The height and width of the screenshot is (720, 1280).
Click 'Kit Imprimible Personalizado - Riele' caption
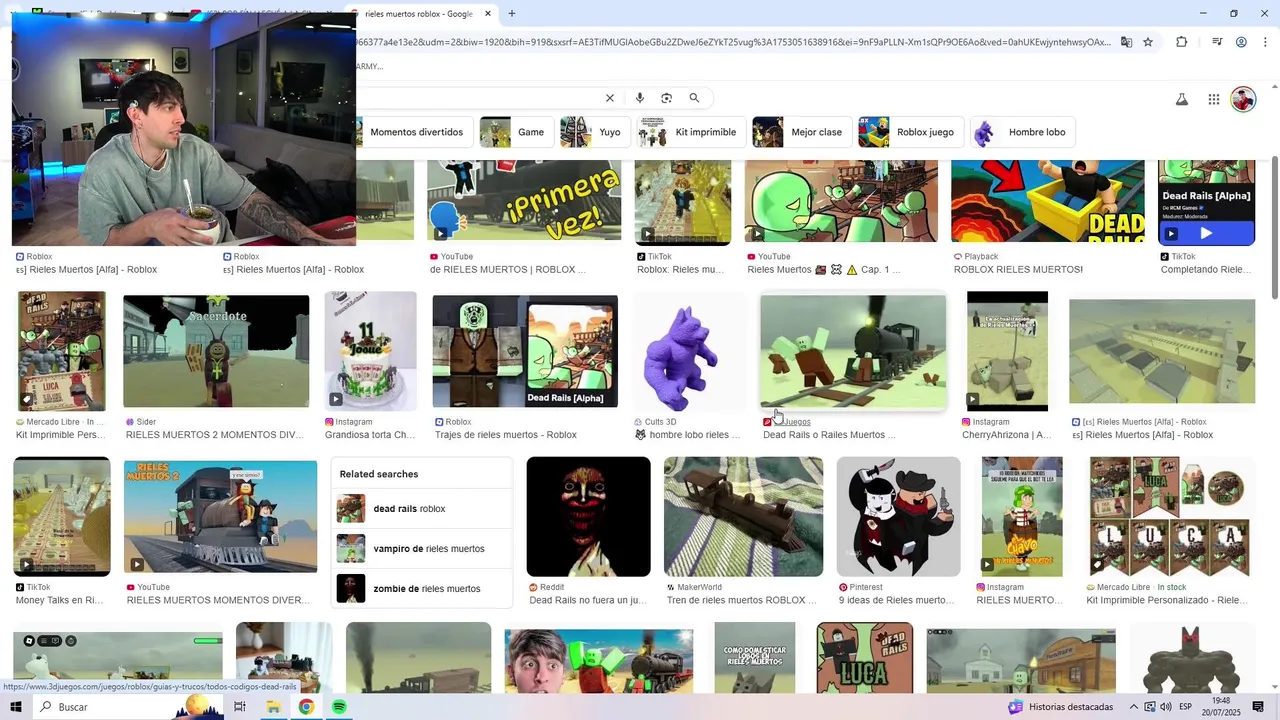pyautogui.click(x=1167, y=601)
